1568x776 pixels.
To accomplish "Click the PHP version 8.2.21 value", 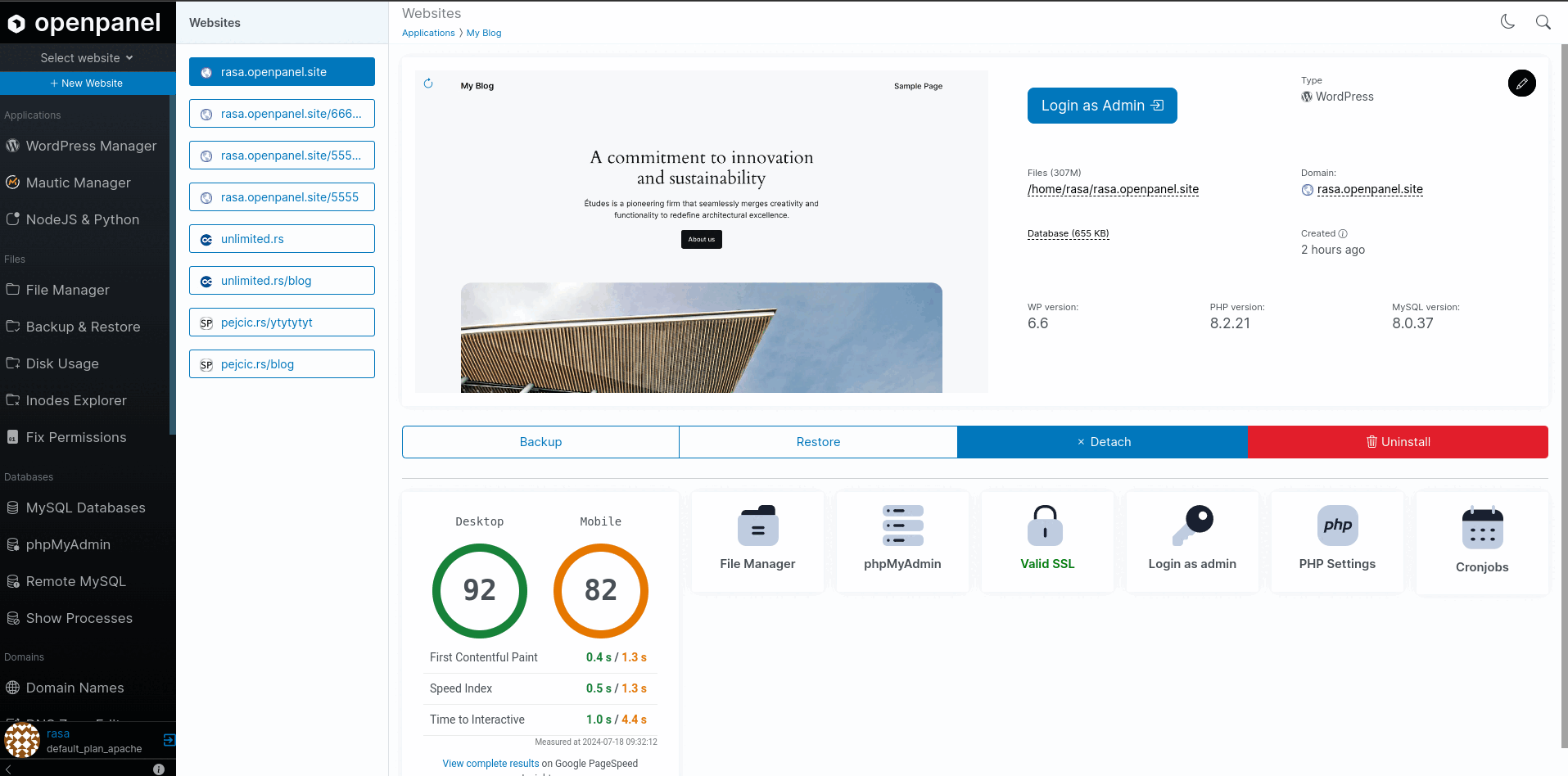I will coord(1230,323).
